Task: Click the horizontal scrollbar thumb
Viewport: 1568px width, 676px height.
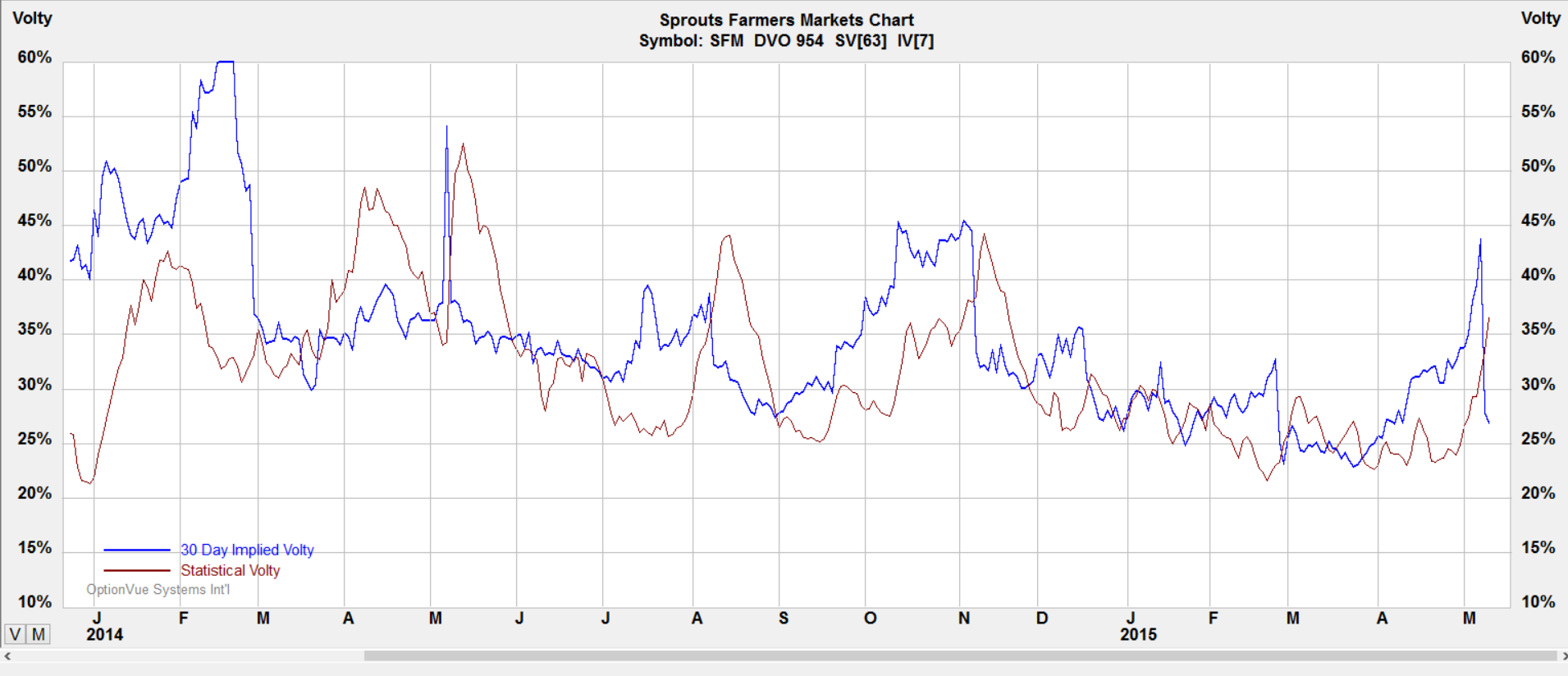Action: (x=960, y=656)
